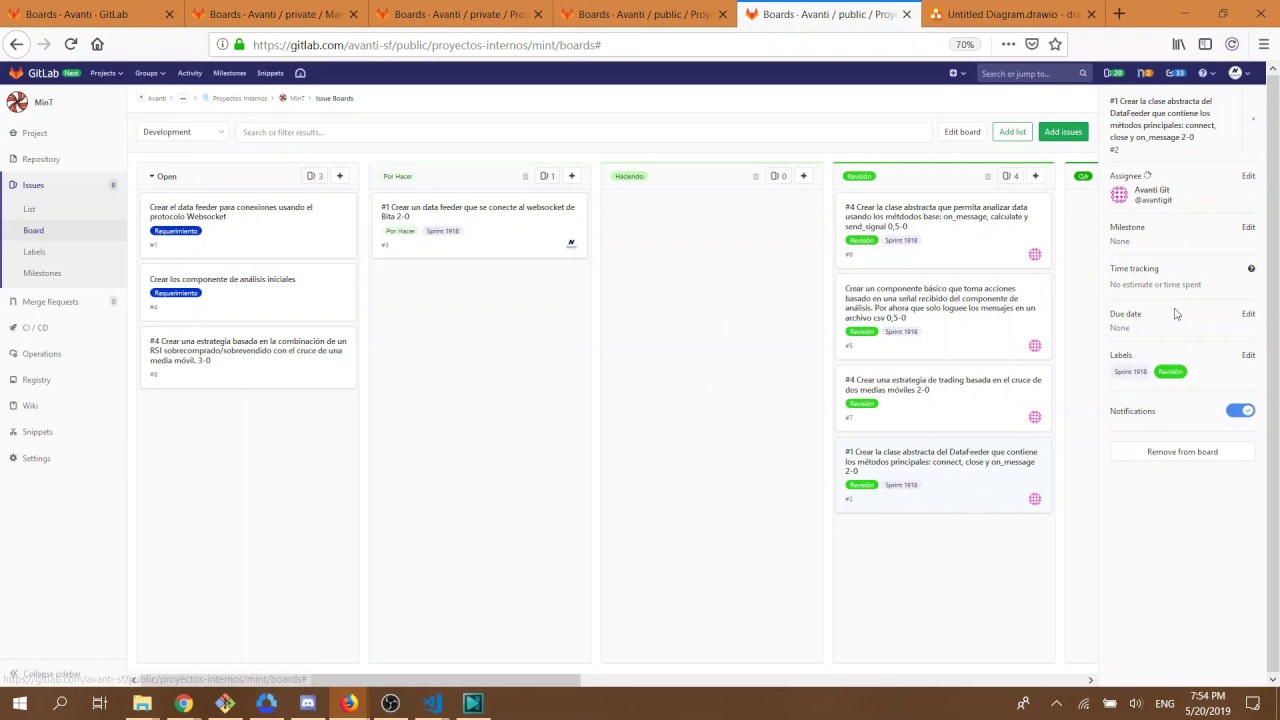The image size is (1280, 720).
Task: Open page actions three-dot menu
Action: [1008, 44]
